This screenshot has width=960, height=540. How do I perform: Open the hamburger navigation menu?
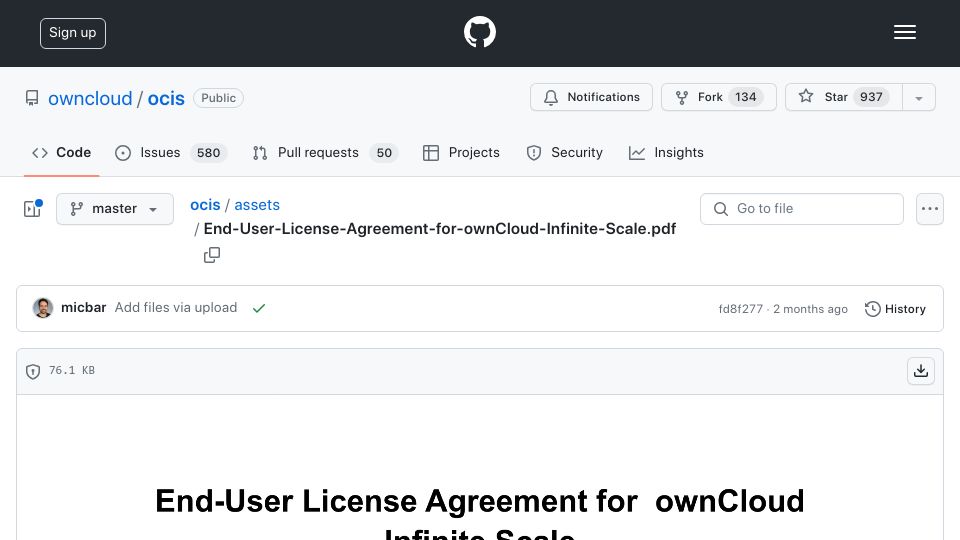pyautogui.click(x=904, y=32)
